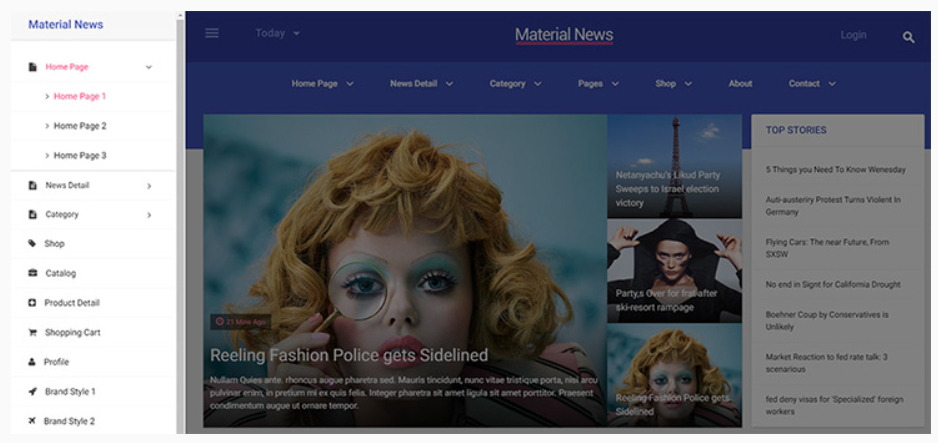Click the Shopping Cart icon in sidebar
938x443 pixels.
[x=32, y=332]
